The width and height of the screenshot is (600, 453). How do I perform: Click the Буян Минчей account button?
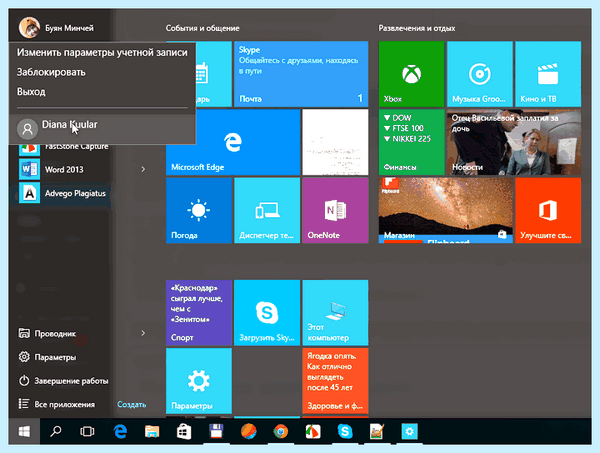click(57, 28)
